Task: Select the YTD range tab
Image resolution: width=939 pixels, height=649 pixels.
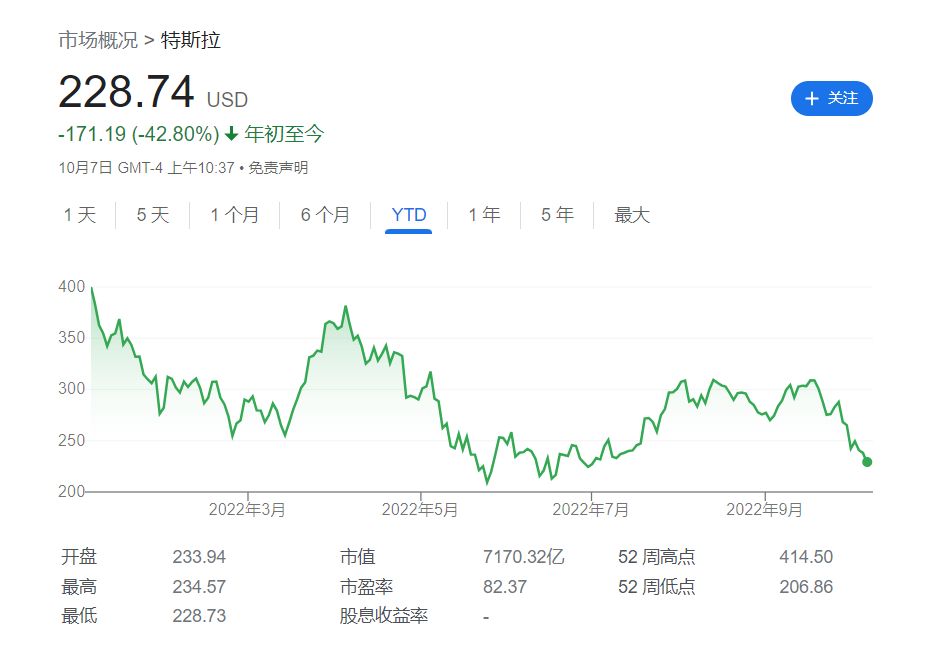Action: point(408,215)
